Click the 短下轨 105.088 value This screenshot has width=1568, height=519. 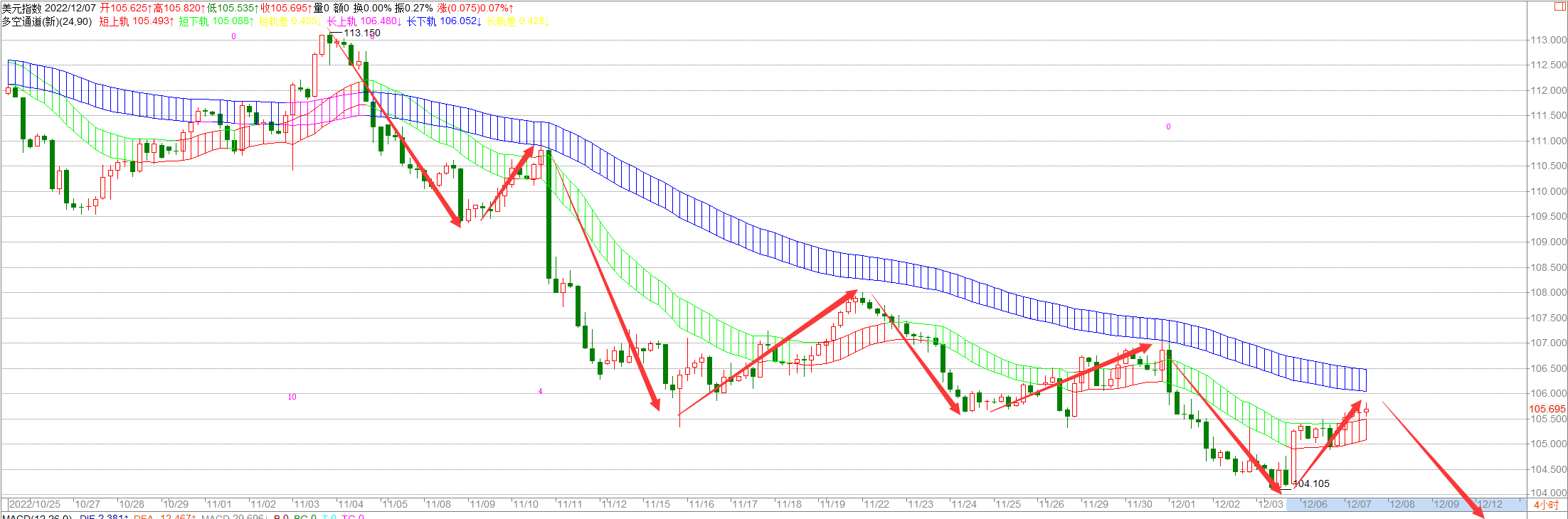click(216, 21)
